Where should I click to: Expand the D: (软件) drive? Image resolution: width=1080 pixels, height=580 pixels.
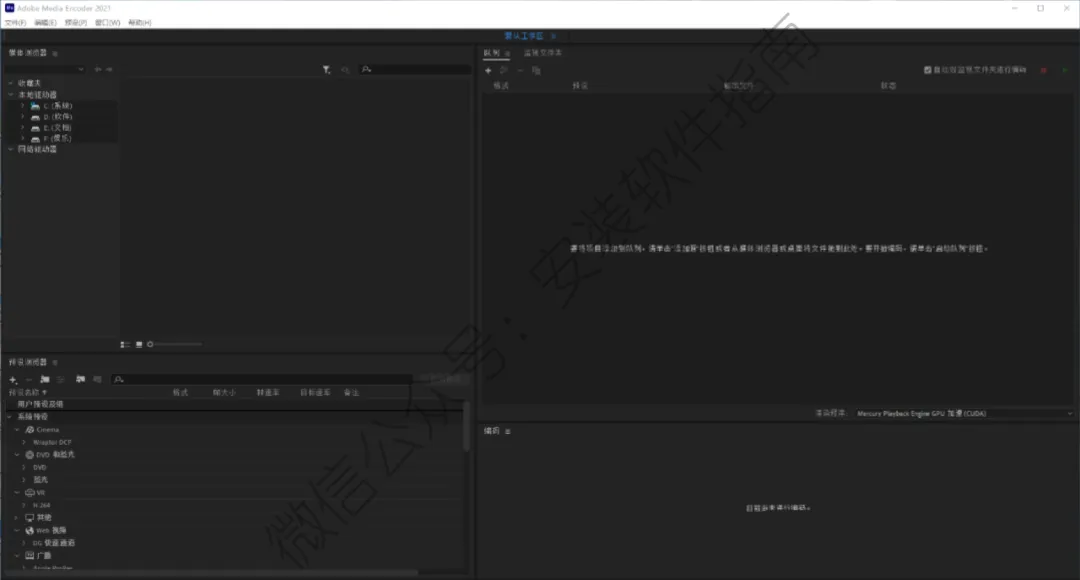point(22,117)
